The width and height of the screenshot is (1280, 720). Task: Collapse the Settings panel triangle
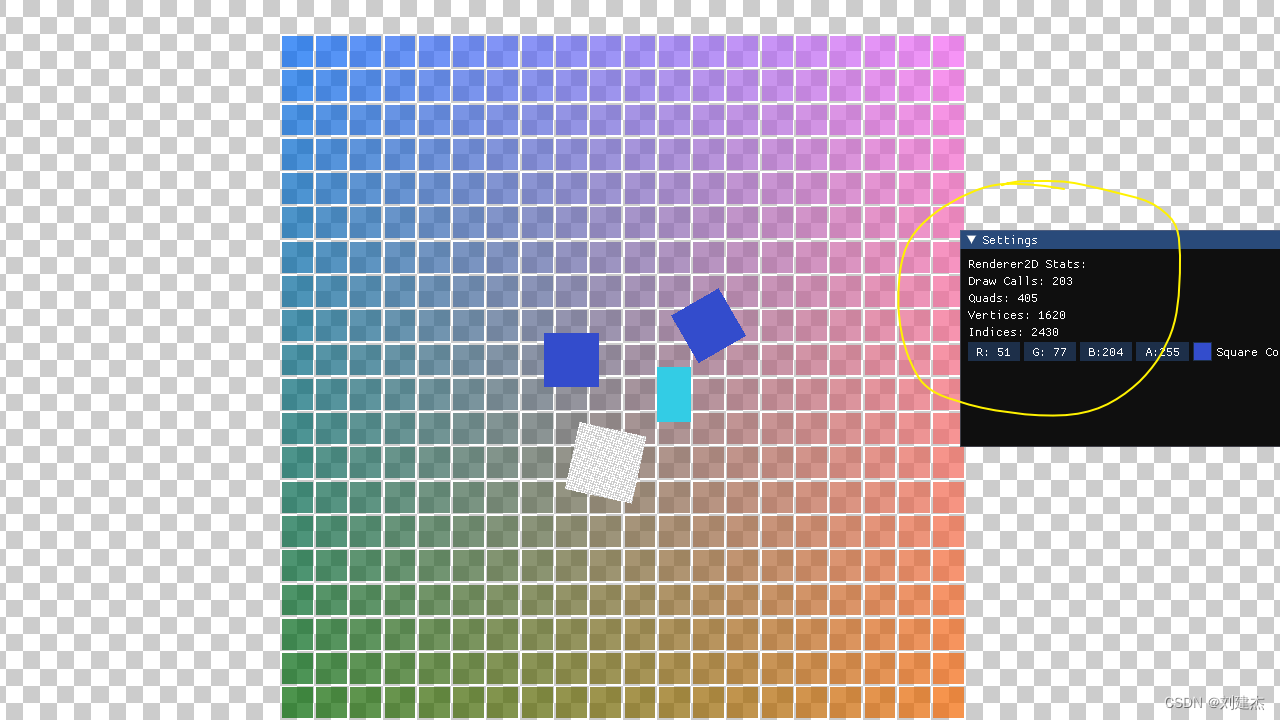click(x=971, y=240)
